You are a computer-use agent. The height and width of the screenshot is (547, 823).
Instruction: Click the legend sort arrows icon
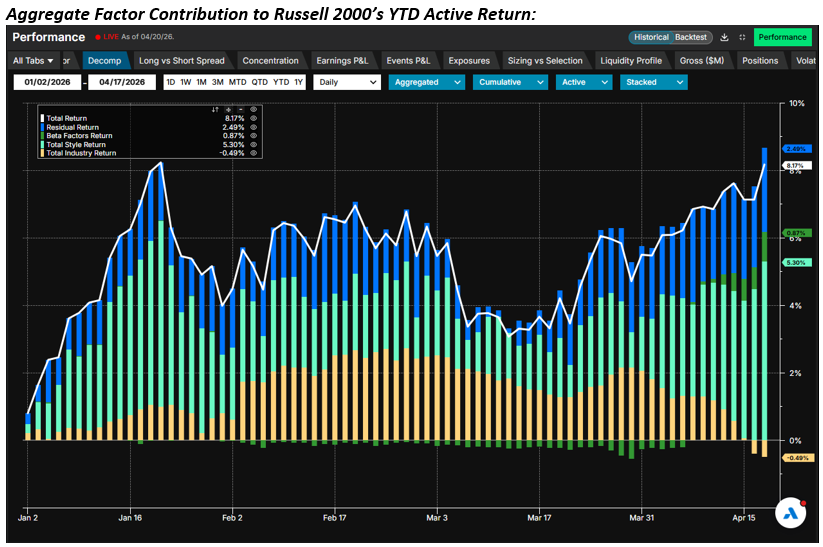[216, 108]
